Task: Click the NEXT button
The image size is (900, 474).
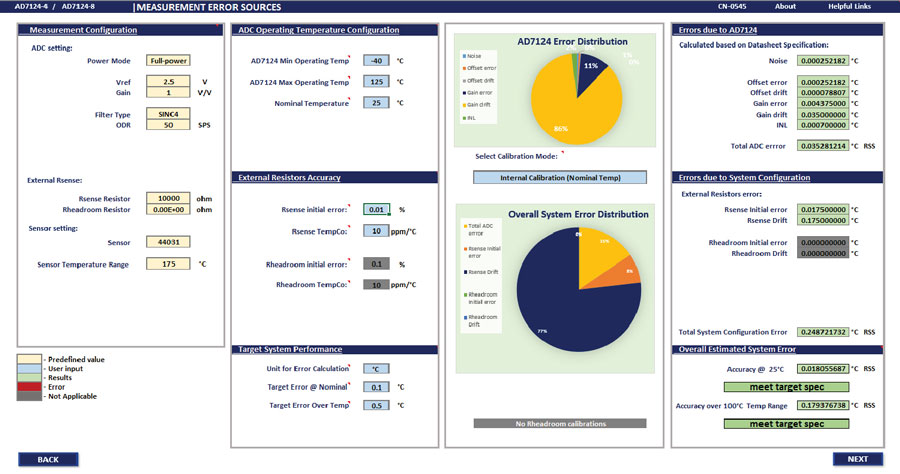Action: point(858,459)
